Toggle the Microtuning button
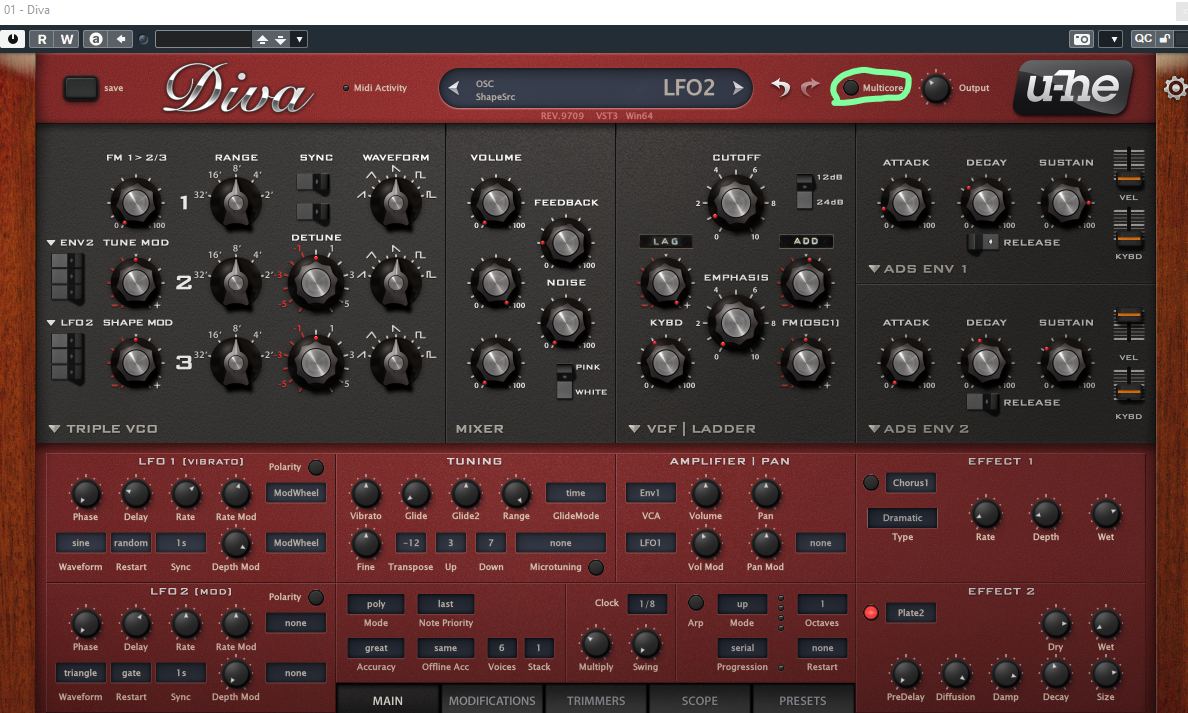This screenshot has height=713, width=1188. [x=596, y=567]
